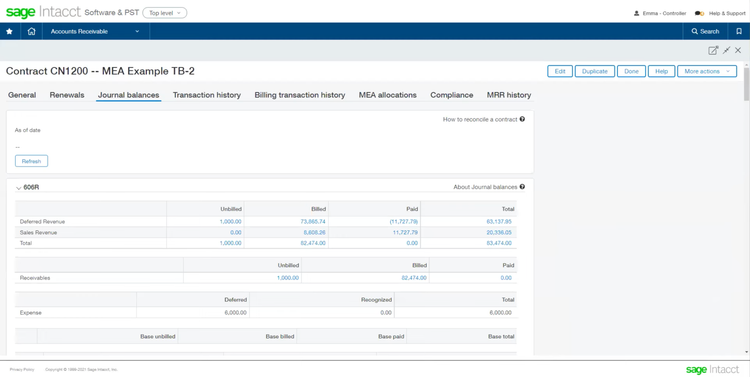Open About Journal balances link
This screenshot has height=377, width=750.
click(485, 187)
